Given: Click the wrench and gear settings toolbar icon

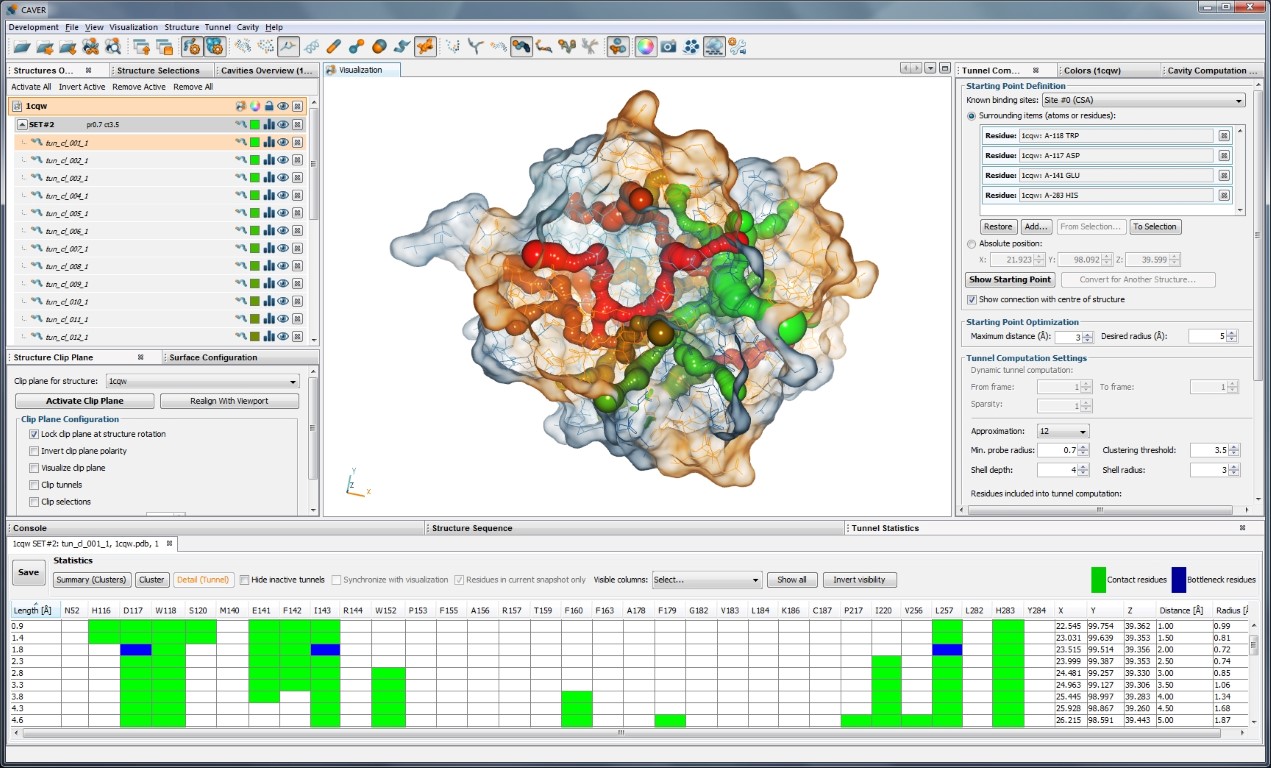Looking at the screenshot, I should tap(737, 46).
